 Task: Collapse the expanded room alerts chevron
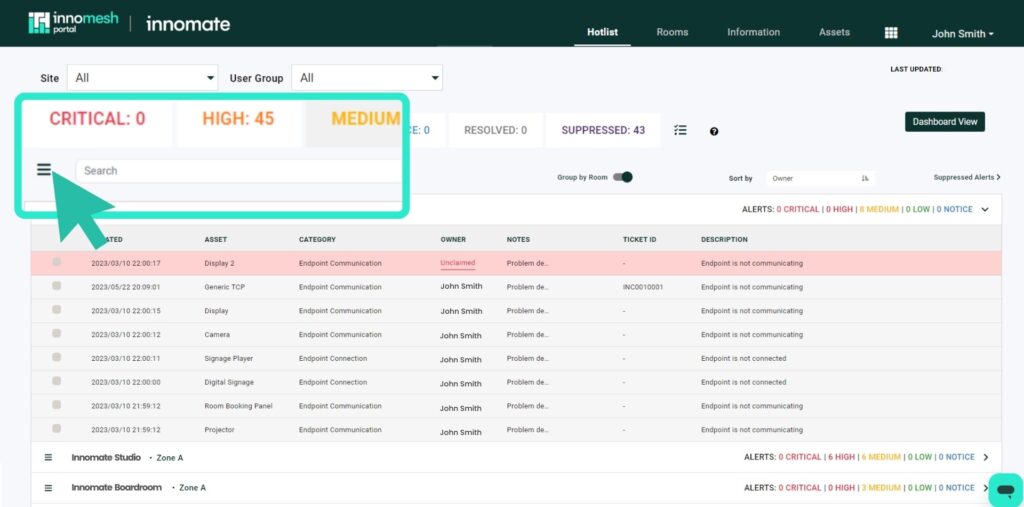tap(985, 210)
